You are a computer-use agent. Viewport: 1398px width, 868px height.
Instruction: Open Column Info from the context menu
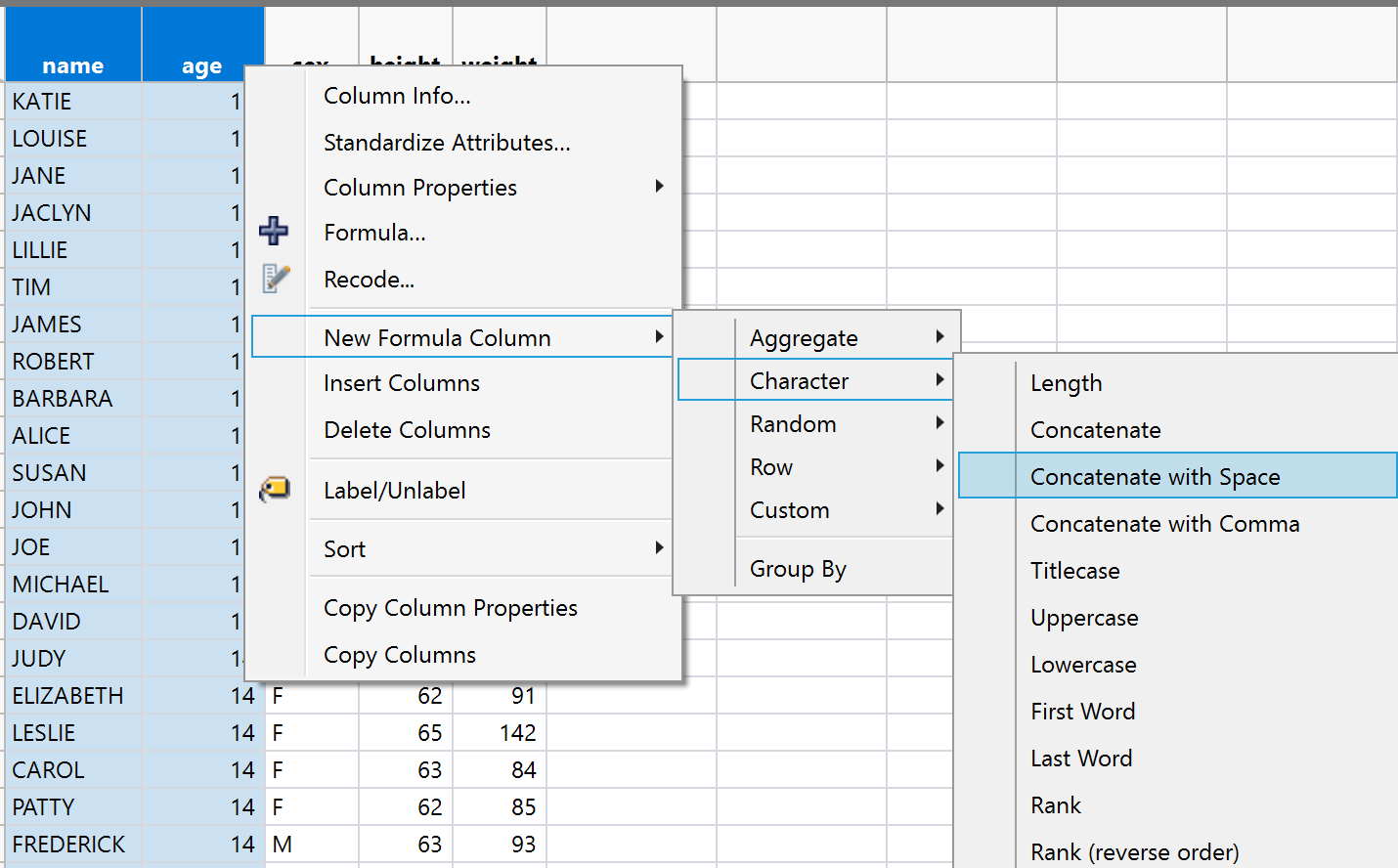coord(396,96)
